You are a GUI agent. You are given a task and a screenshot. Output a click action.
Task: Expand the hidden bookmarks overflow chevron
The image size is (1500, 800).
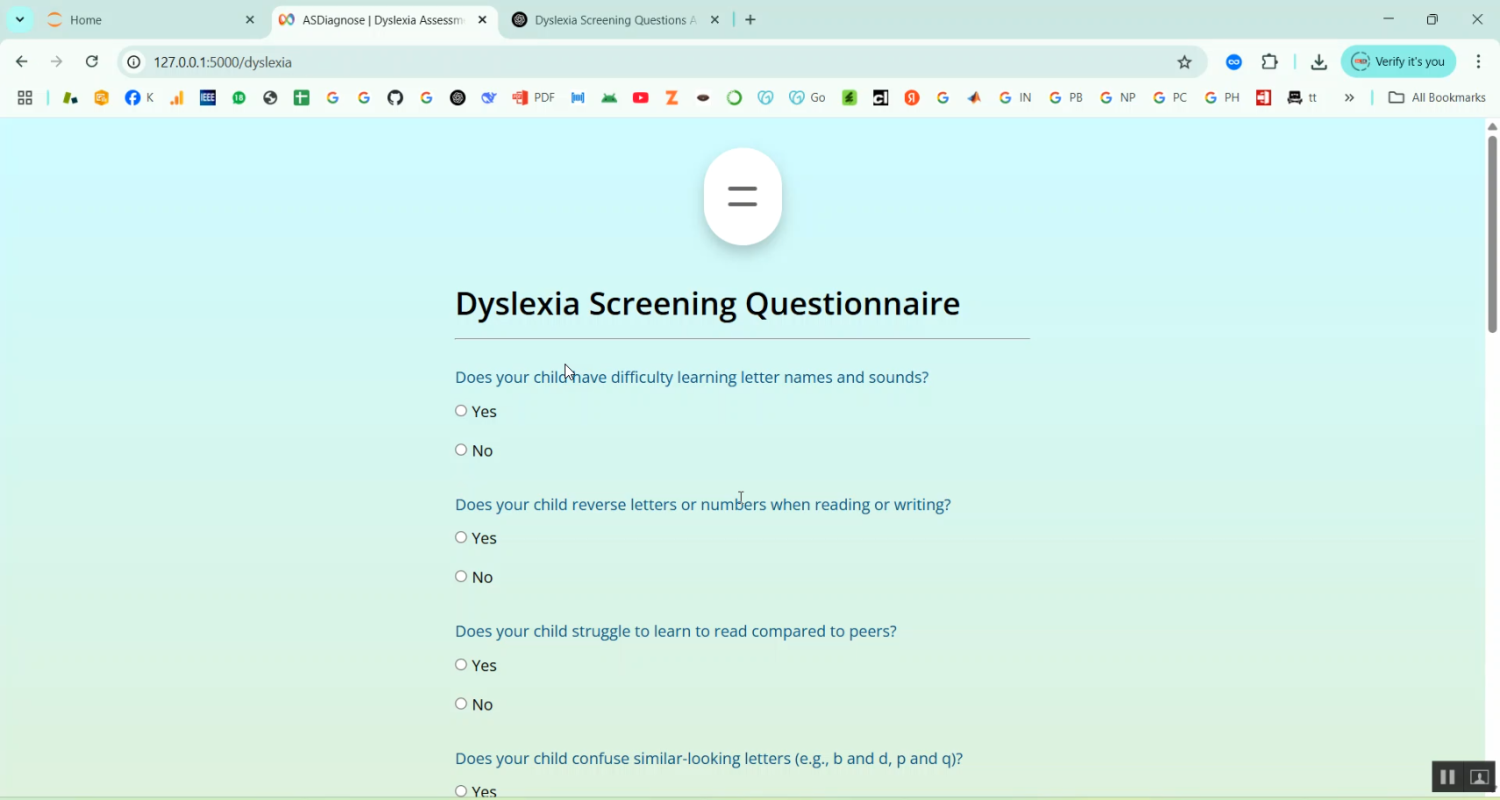1349,98
